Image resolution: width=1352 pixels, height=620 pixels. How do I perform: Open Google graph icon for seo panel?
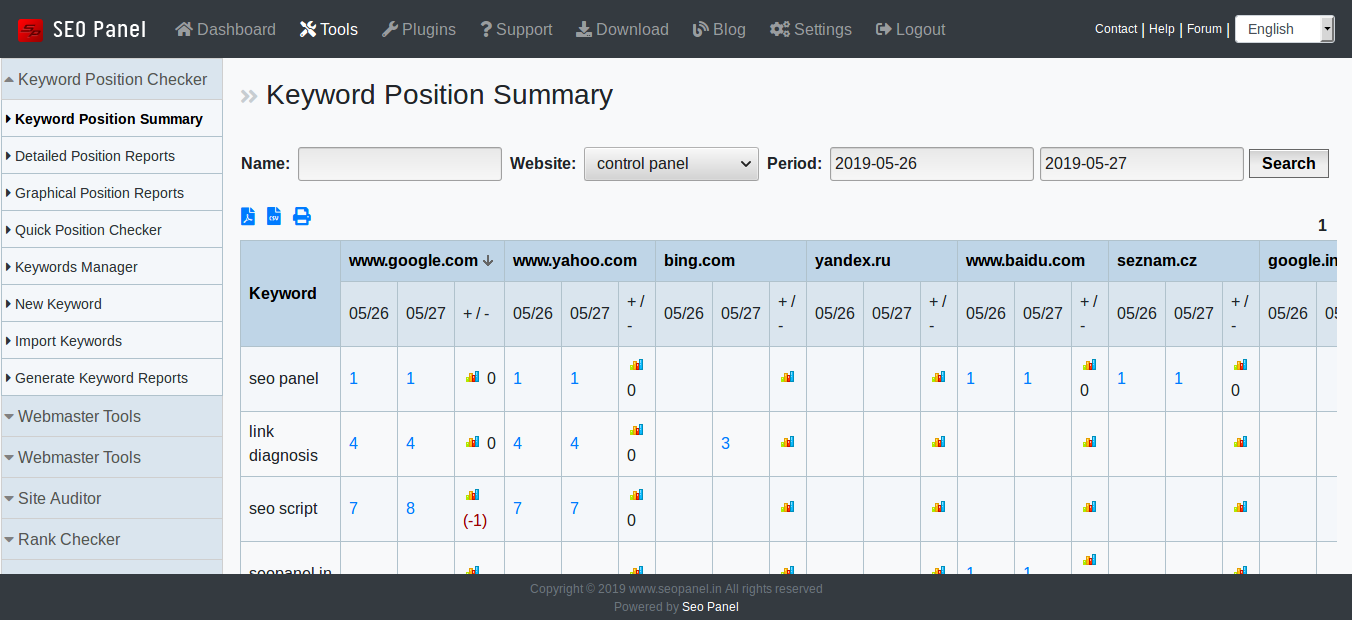click(473, 377)
